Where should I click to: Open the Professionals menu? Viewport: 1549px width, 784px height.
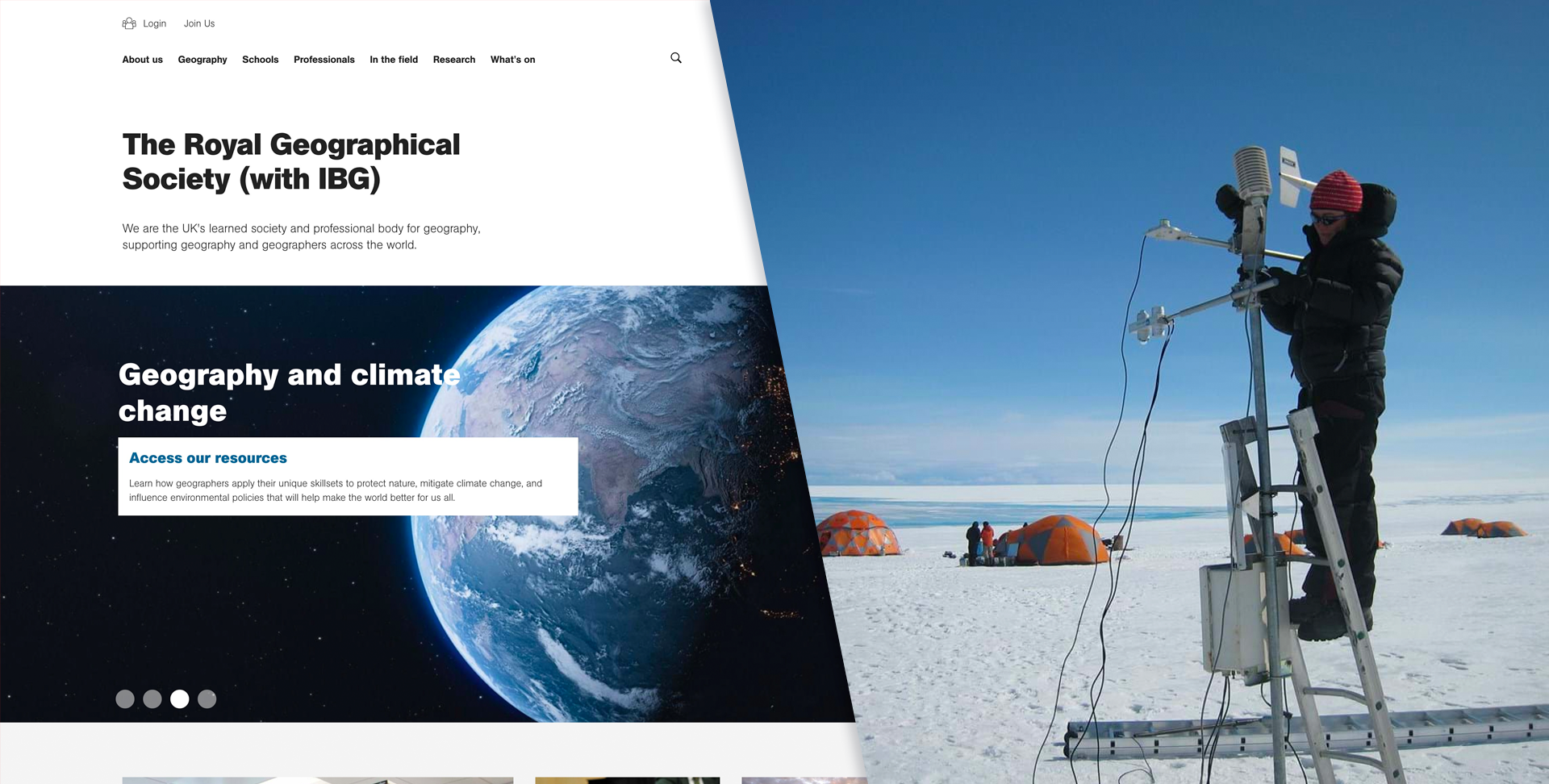pyautogui.click(x=324, y=60)
